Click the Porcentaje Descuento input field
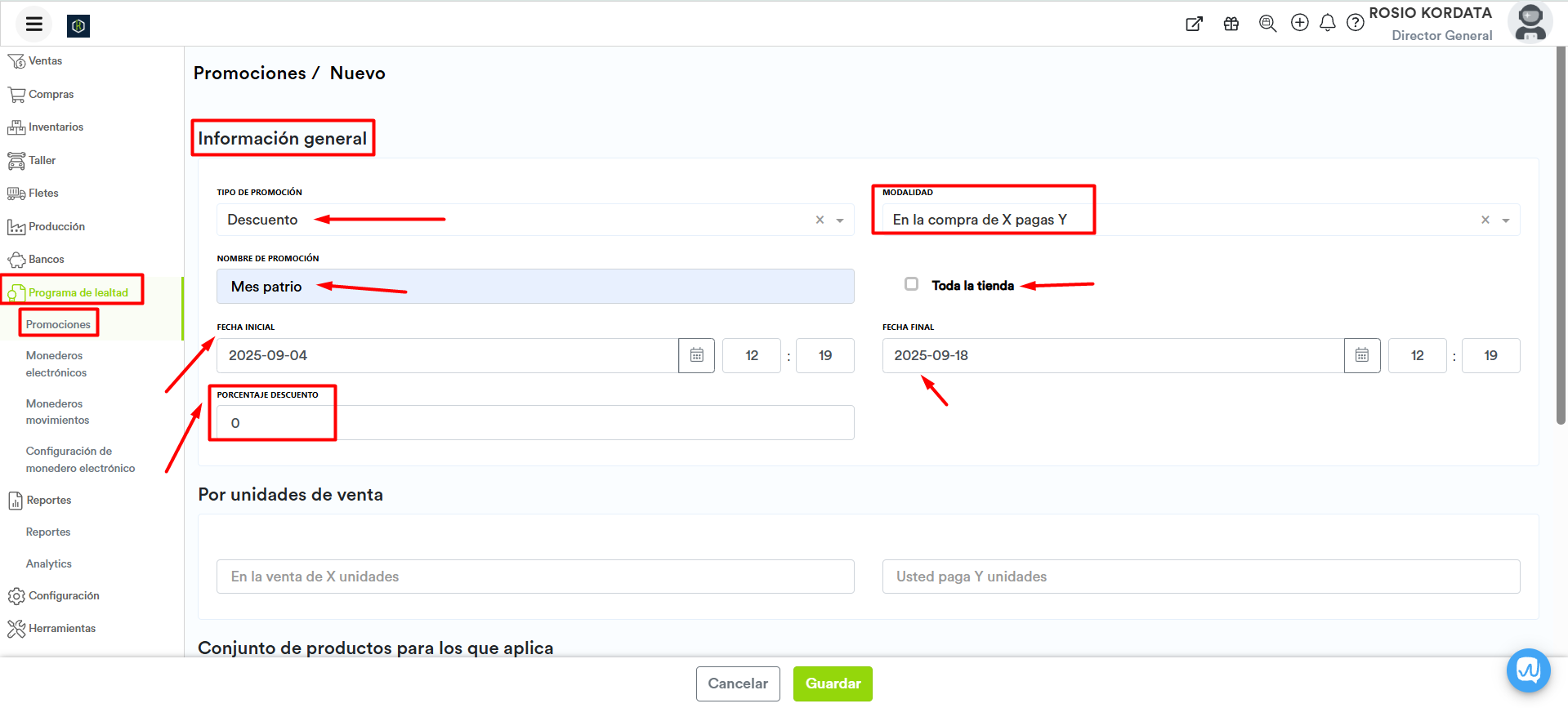 pyautogui.click(x=535, y=423)
